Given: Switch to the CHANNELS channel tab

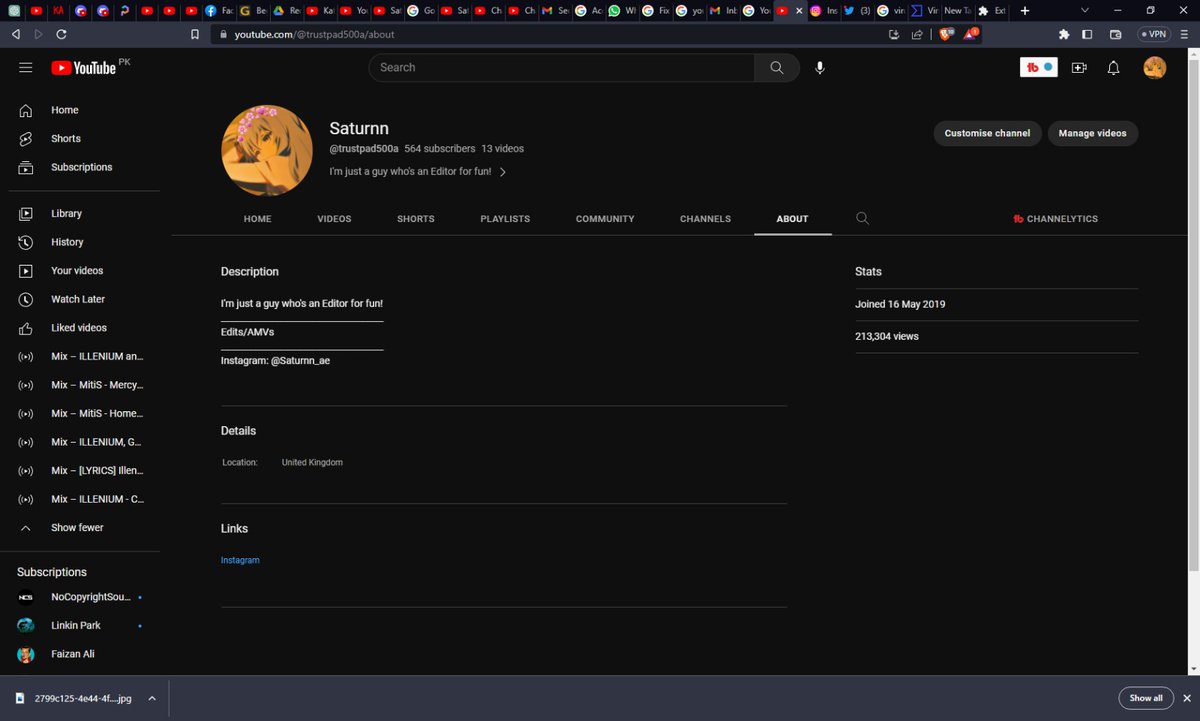Looking at the screenshot, I should pyautogui.click(x=705, y=219).
